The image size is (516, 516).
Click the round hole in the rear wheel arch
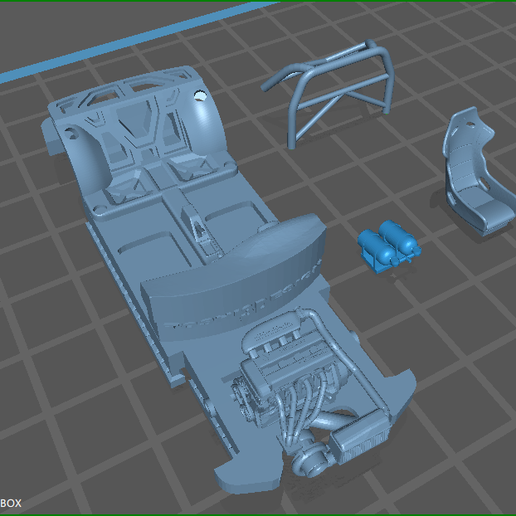click(200, 96)
